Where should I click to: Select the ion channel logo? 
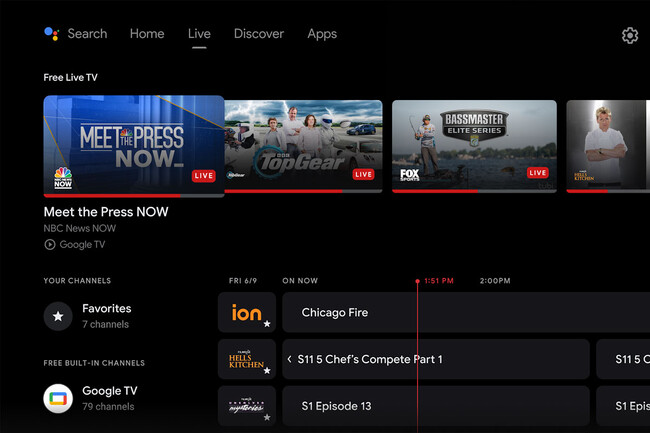[247, 312]
